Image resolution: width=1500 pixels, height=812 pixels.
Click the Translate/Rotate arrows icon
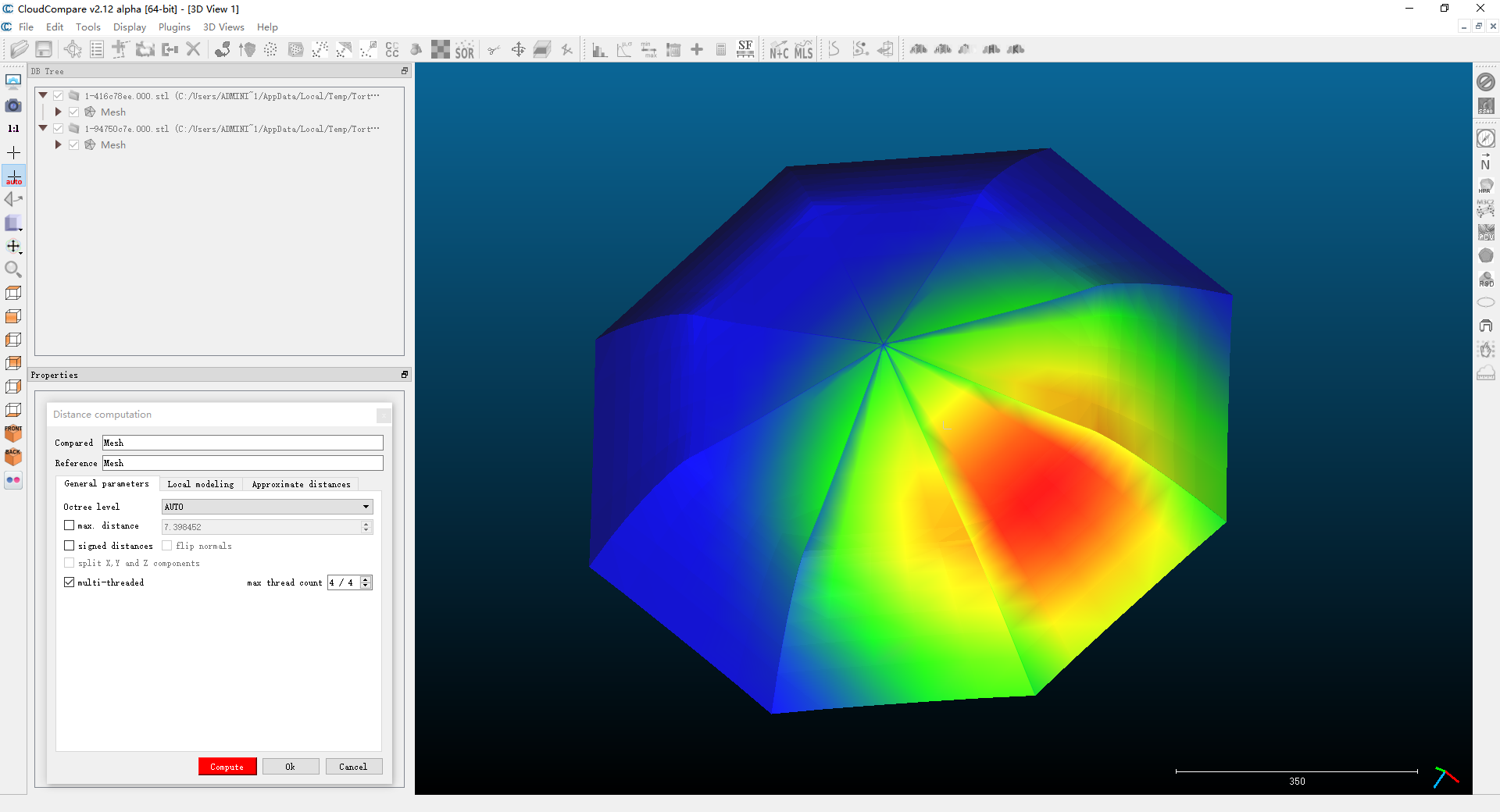518,49
